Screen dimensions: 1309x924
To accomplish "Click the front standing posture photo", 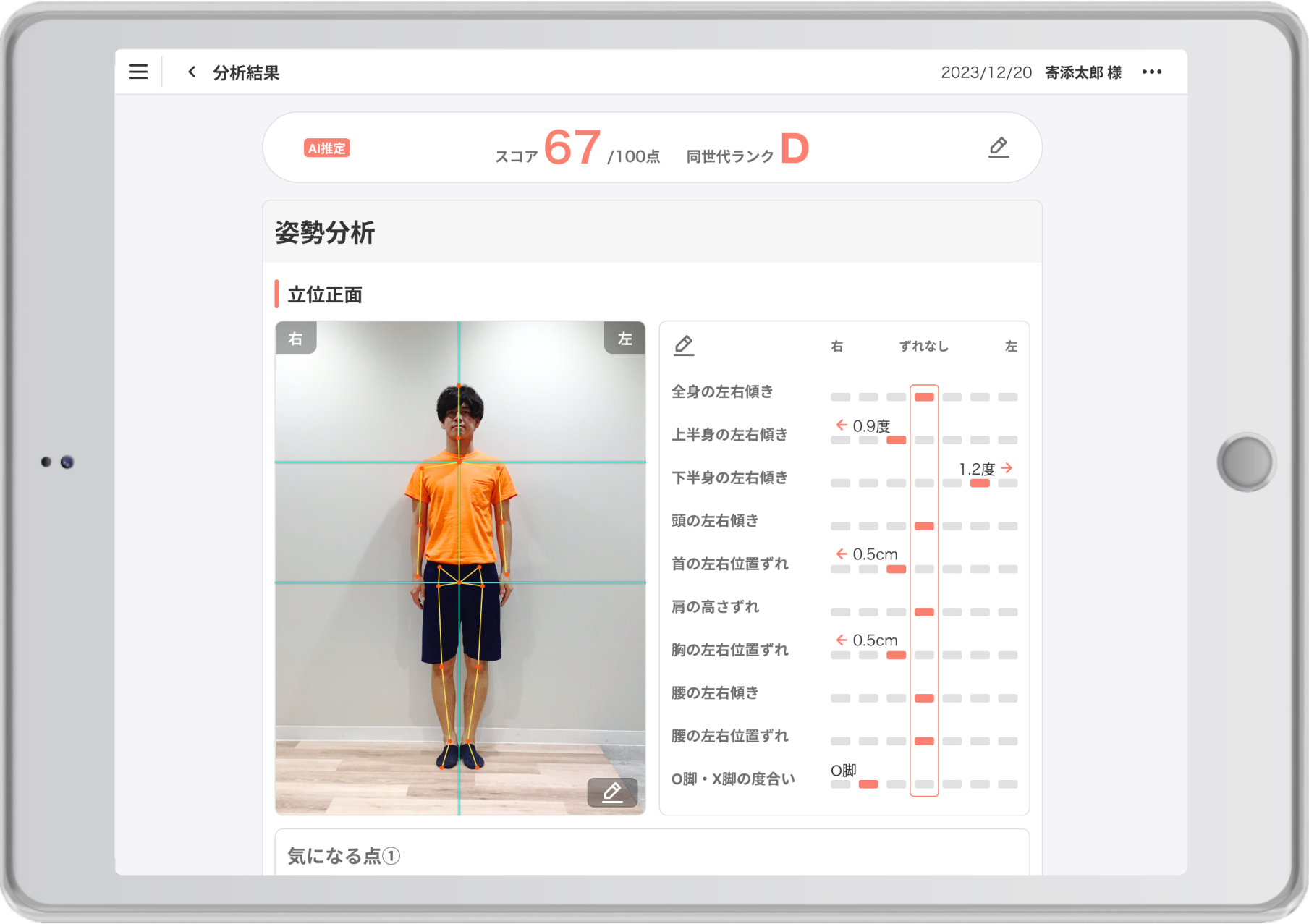I will click(x=460, y=568).
